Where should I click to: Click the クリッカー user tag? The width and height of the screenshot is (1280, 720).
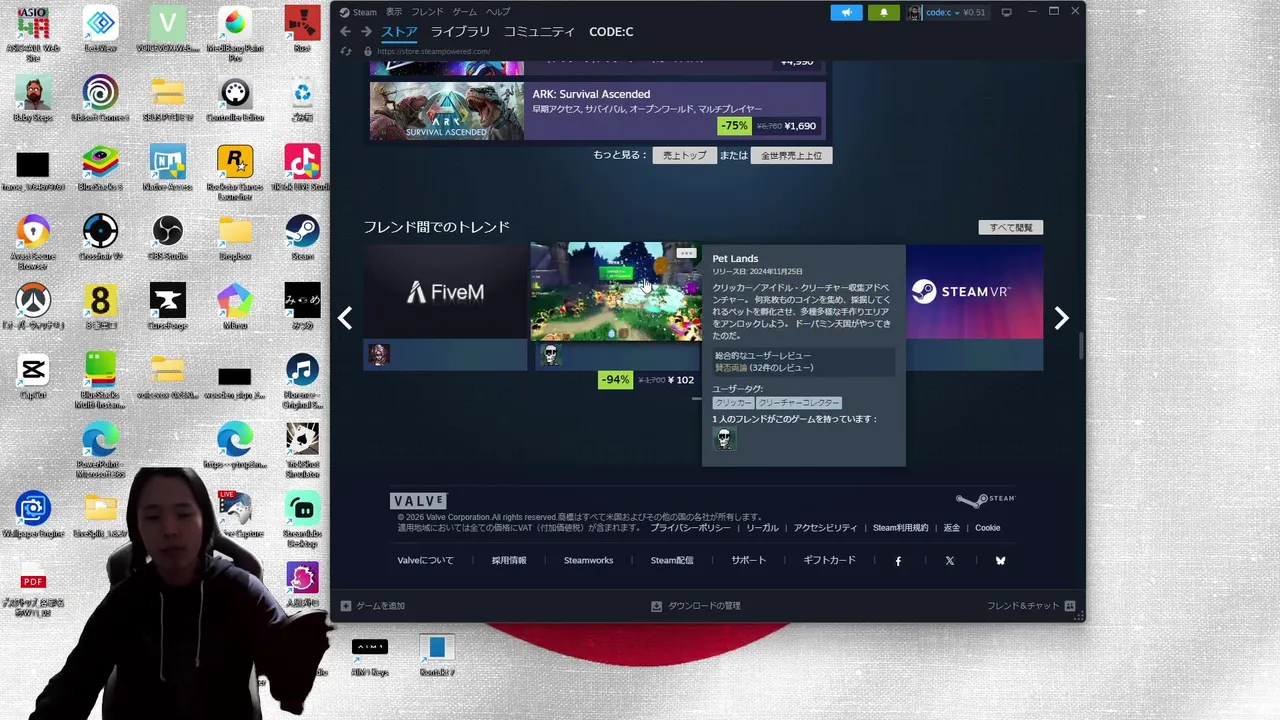[x=733, y=403]
